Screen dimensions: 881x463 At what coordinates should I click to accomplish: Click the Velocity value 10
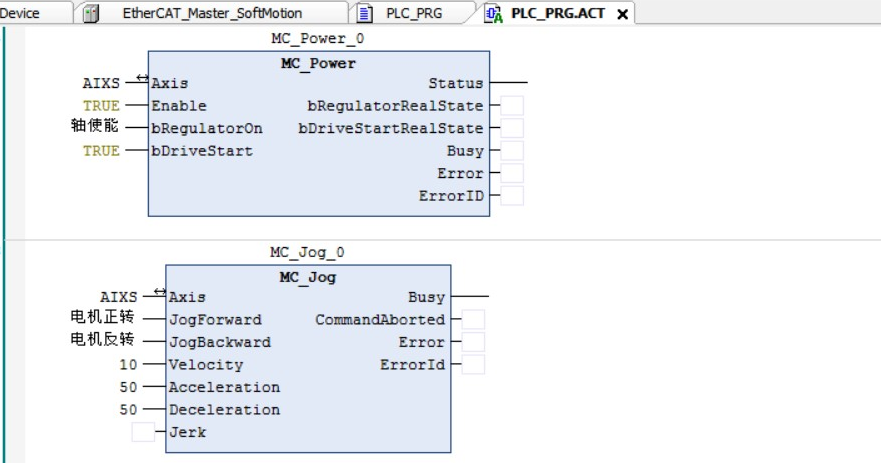point(128,365)
